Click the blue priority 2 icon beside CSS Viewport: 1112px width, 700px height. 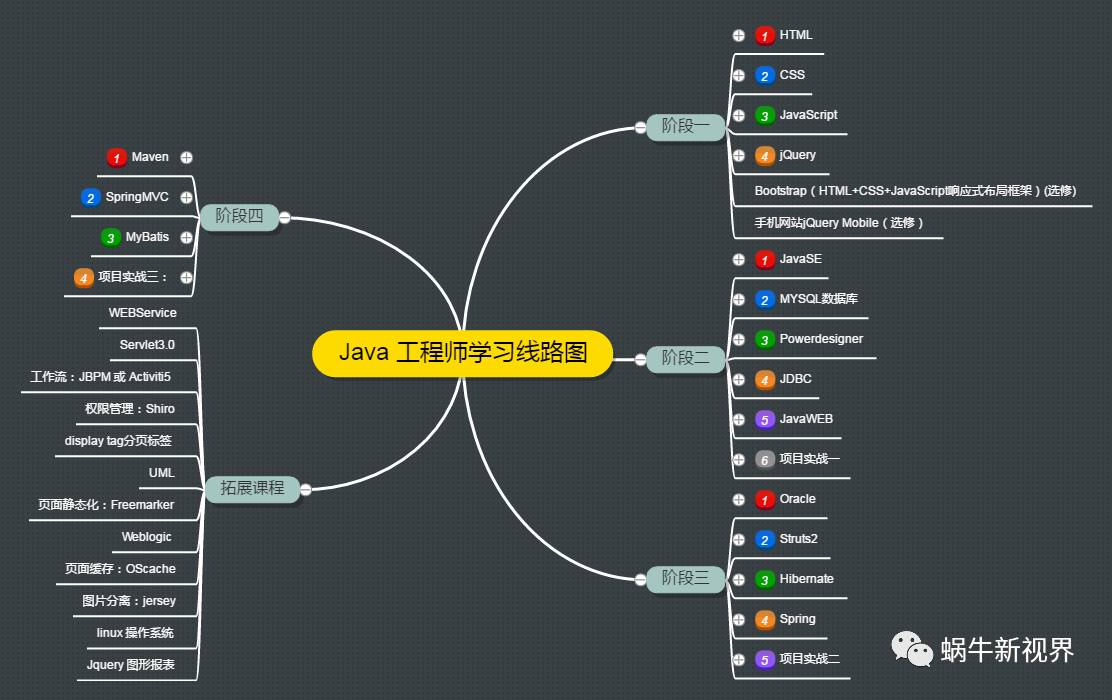coord(764,76)
